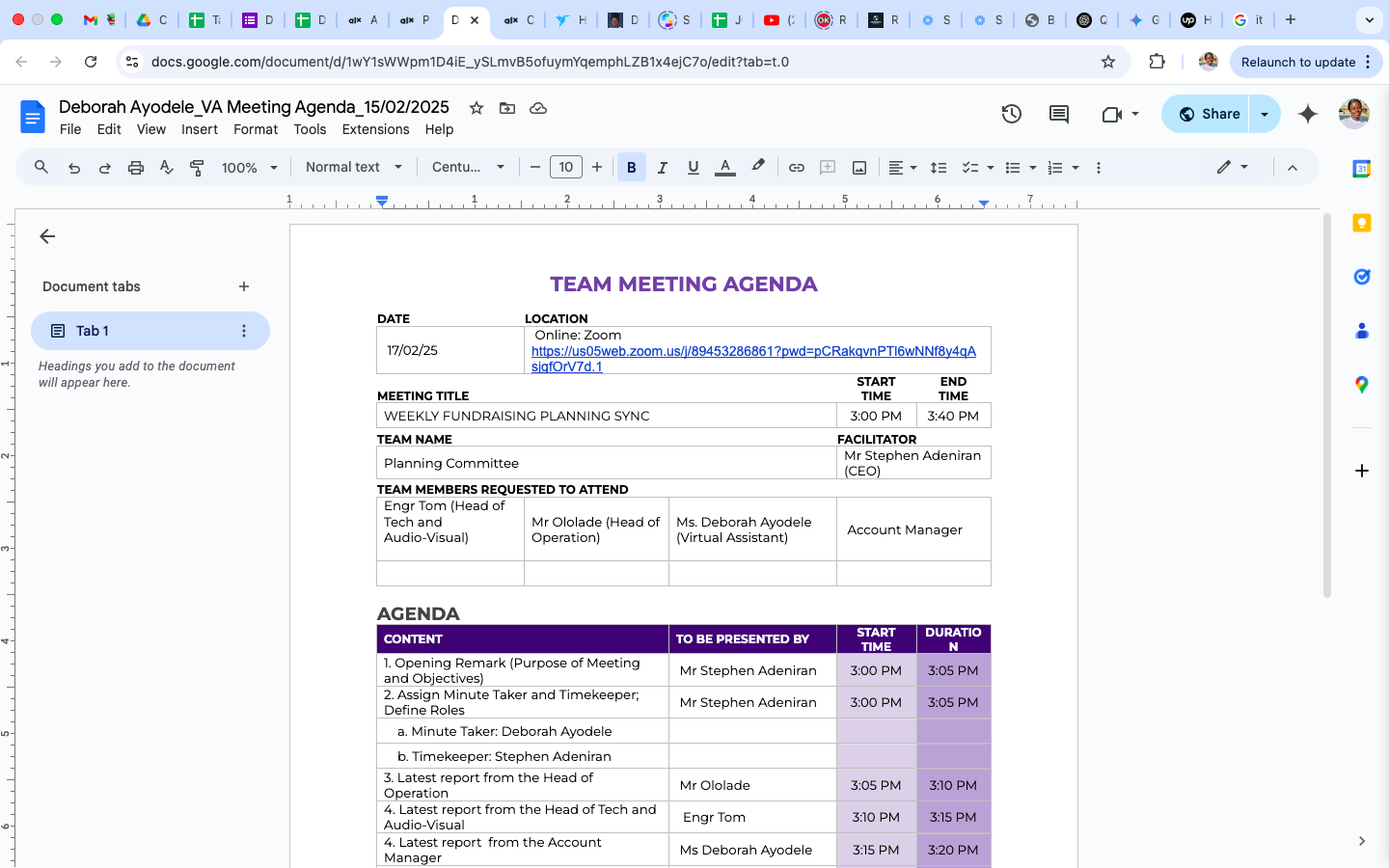Image resolution: width=1389 pixels, height=868 pixels.
Task: Open the Zoom meeting hyperlink
Action: click(752, 351)
